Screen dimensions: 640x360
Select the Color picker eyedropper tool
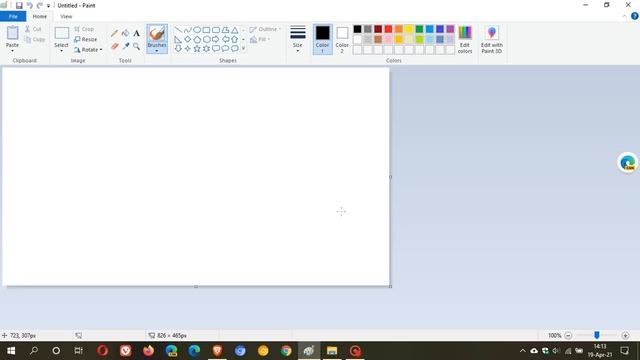coord(126,46)
